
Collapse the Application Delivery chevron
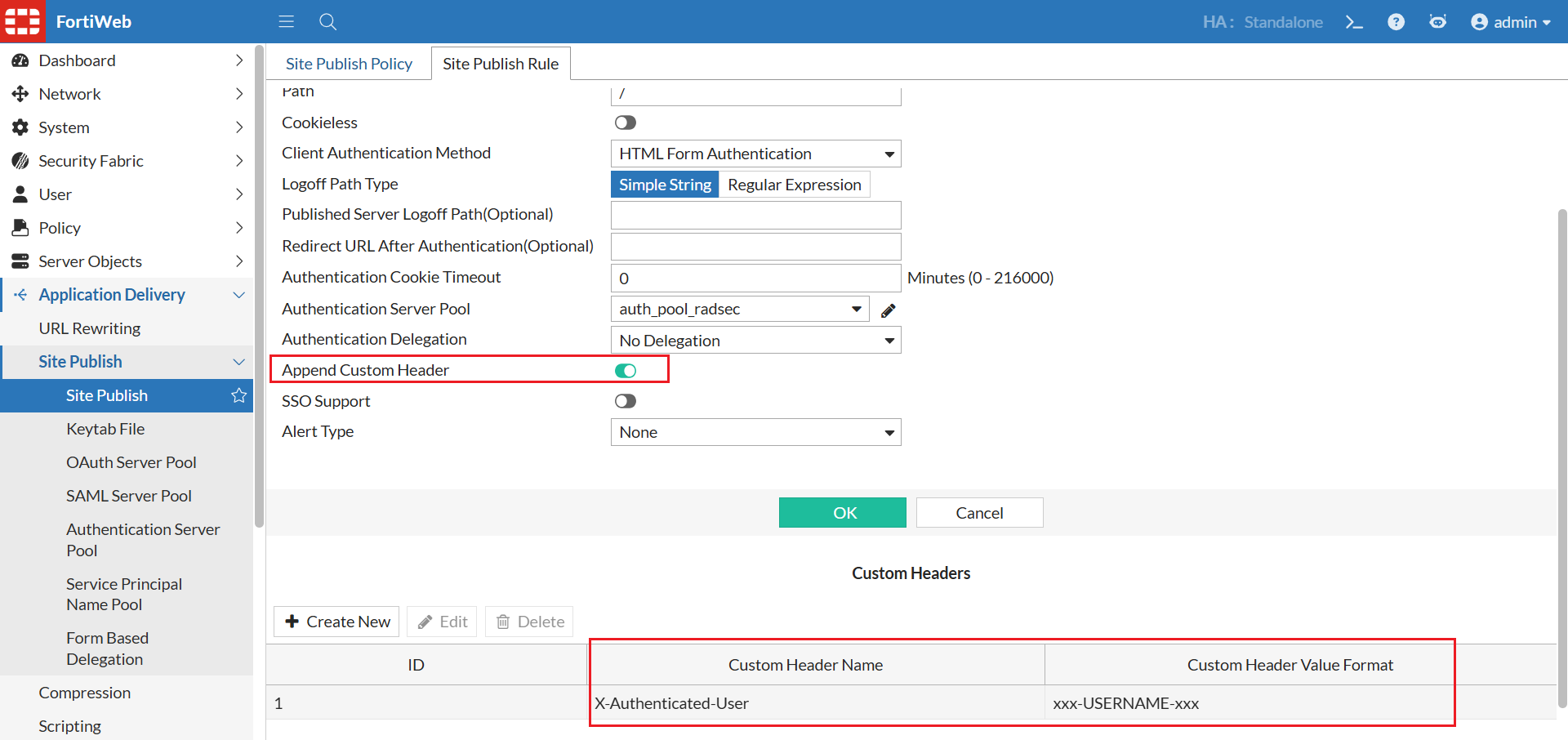(x=239, y=295)
